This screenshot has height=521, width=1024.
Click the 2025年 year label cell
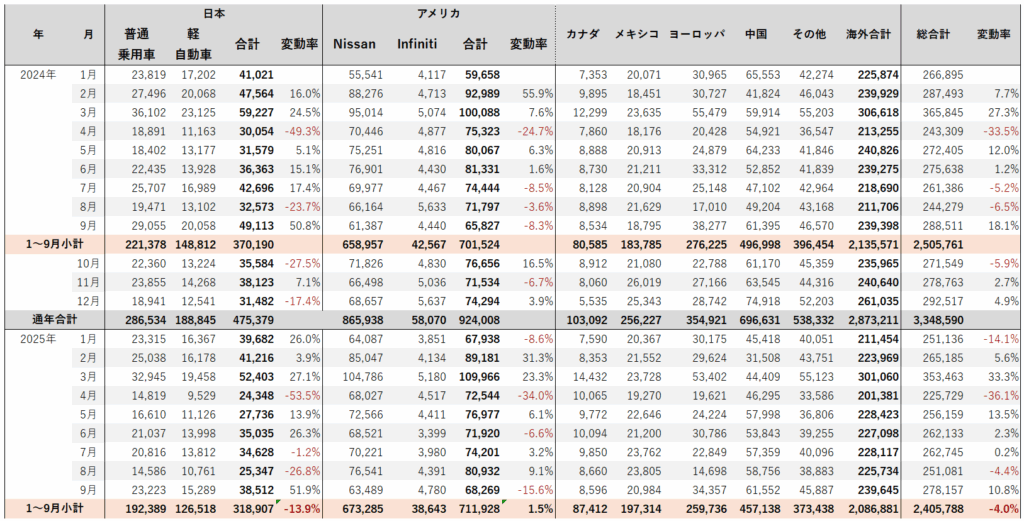tap(39, 338)
